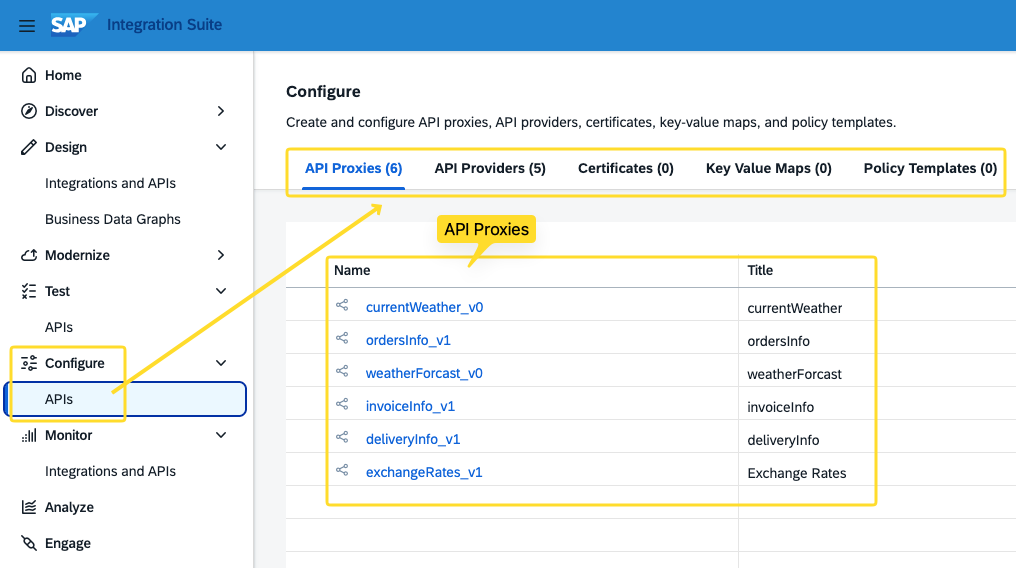The width and height of the screenshot is (1016, 568).
Task: Click the Modernize cloud icon
Action: [29, 255]
